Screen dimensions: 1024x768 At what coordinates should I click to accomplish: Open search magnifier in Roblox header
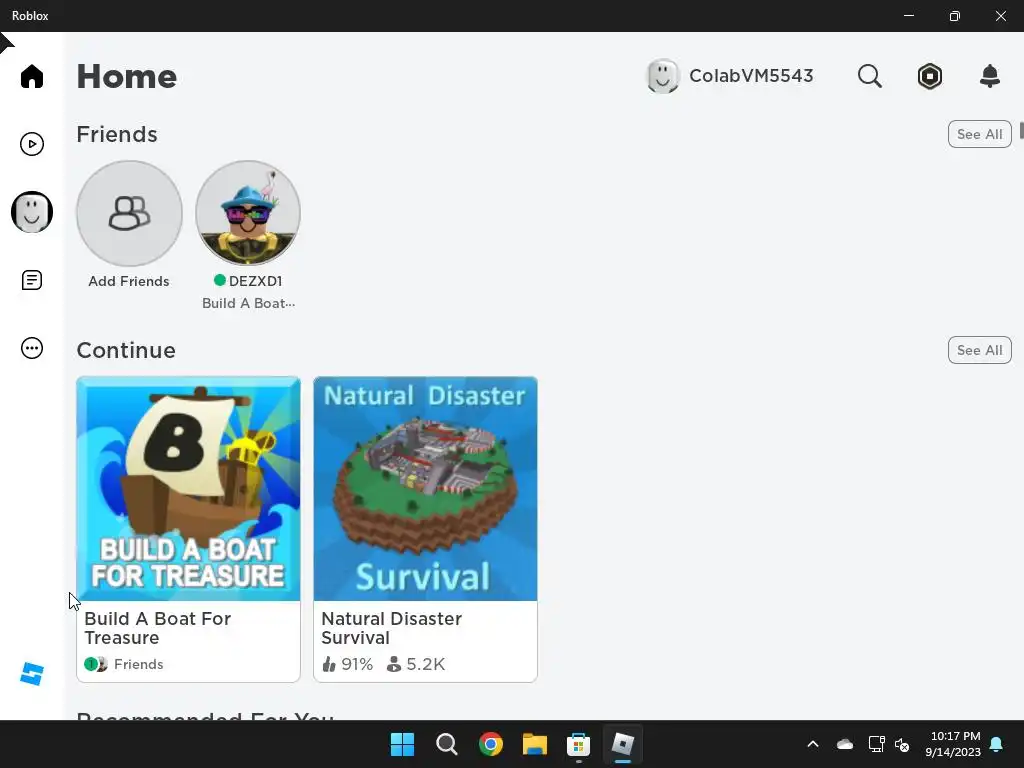(x=869, y=76)
